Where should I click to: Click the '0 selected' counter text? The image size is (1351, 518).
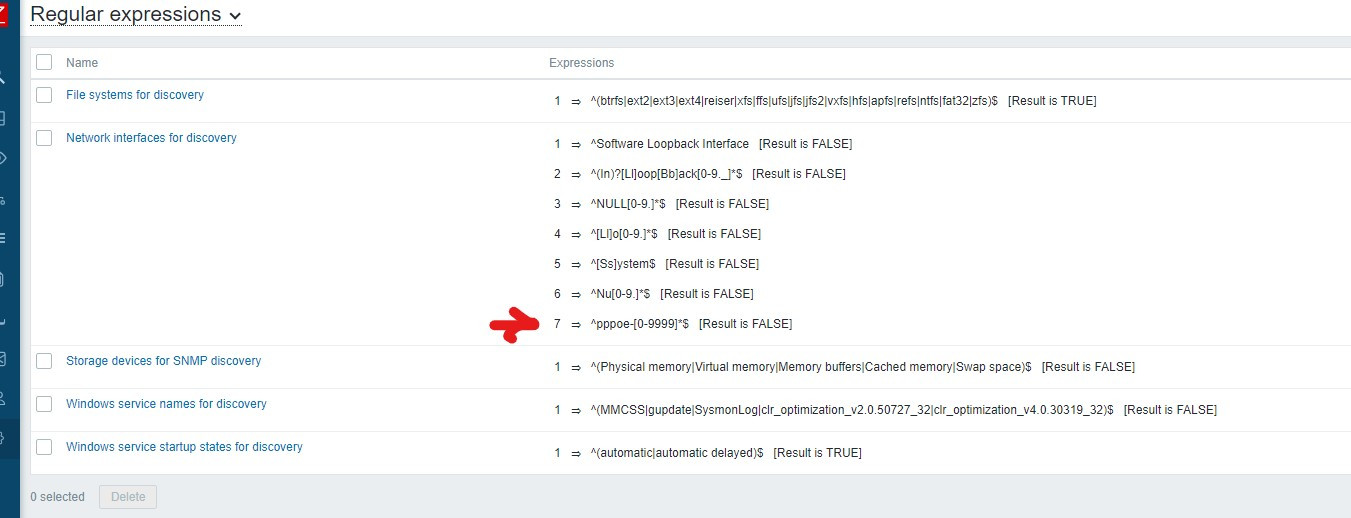(x=57, y=497)
